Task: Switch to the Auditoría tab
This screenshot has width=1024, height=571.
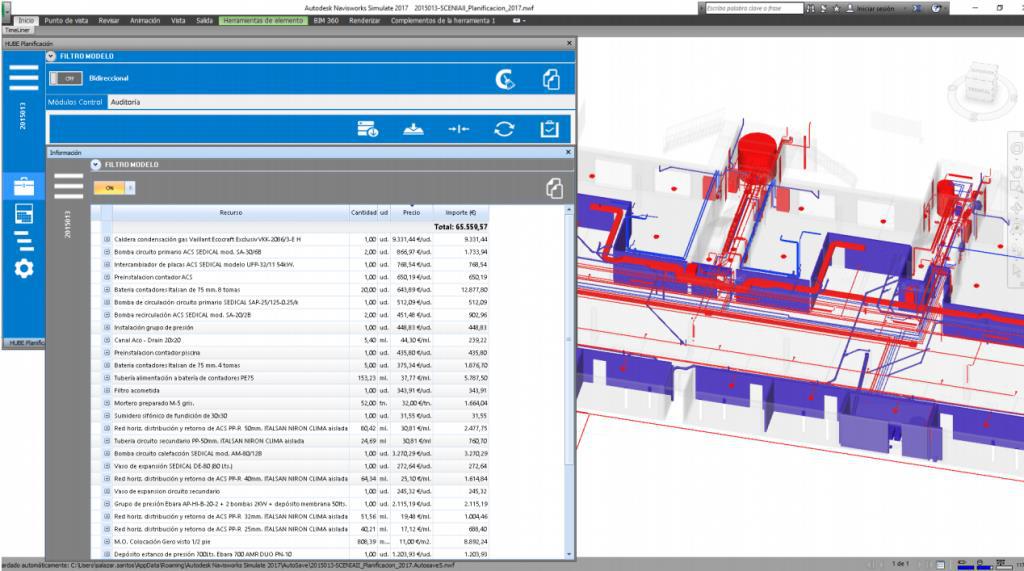Action: point(125,102)
